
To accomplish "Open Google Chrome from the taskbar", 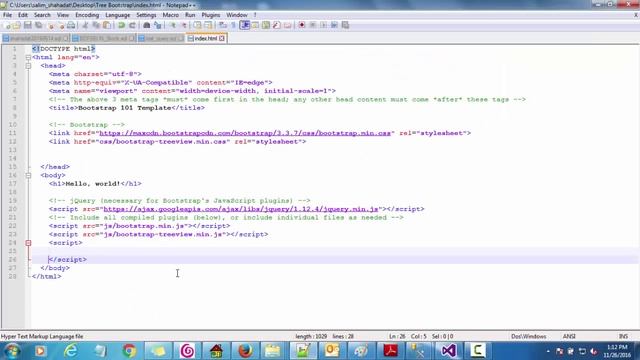I will tap(129, 351).
